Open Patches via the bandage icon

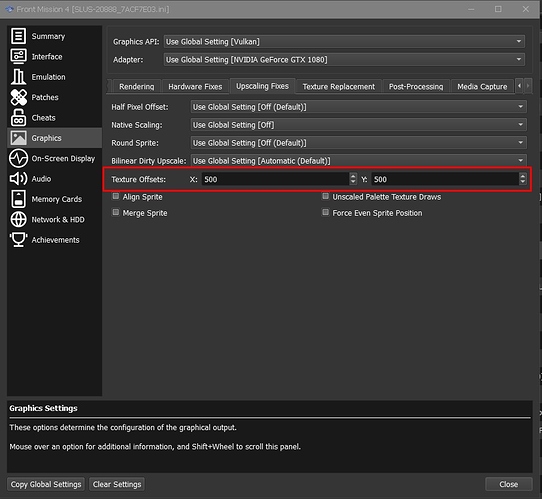(x=18, y=97)
